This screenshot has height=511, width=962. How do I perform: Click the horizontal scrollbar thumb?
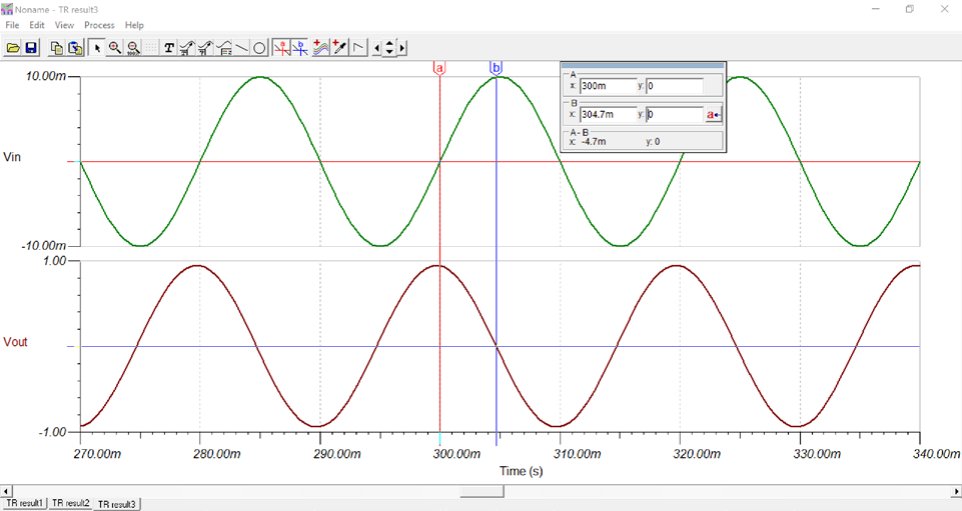click(481, 491)
